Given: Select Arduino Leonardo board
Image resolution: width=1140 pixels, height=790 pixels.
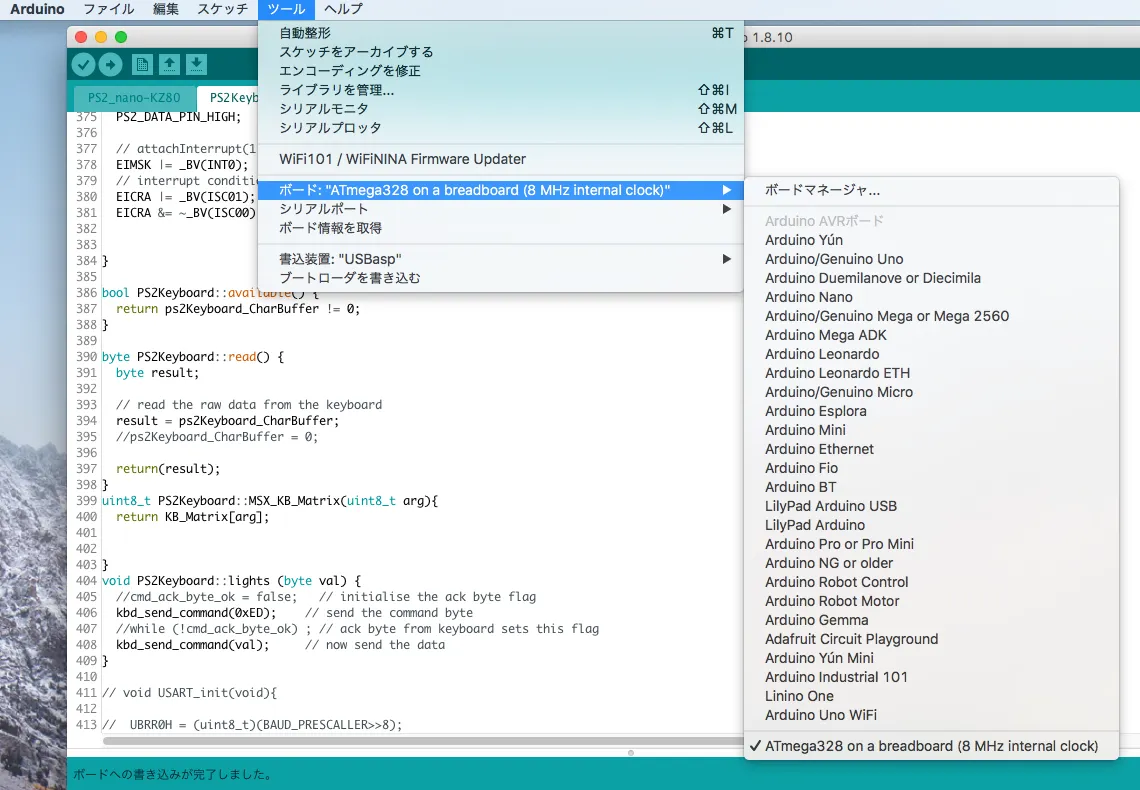Looking at the screenshot, I should pyautogui.click(x=931, y=355).
